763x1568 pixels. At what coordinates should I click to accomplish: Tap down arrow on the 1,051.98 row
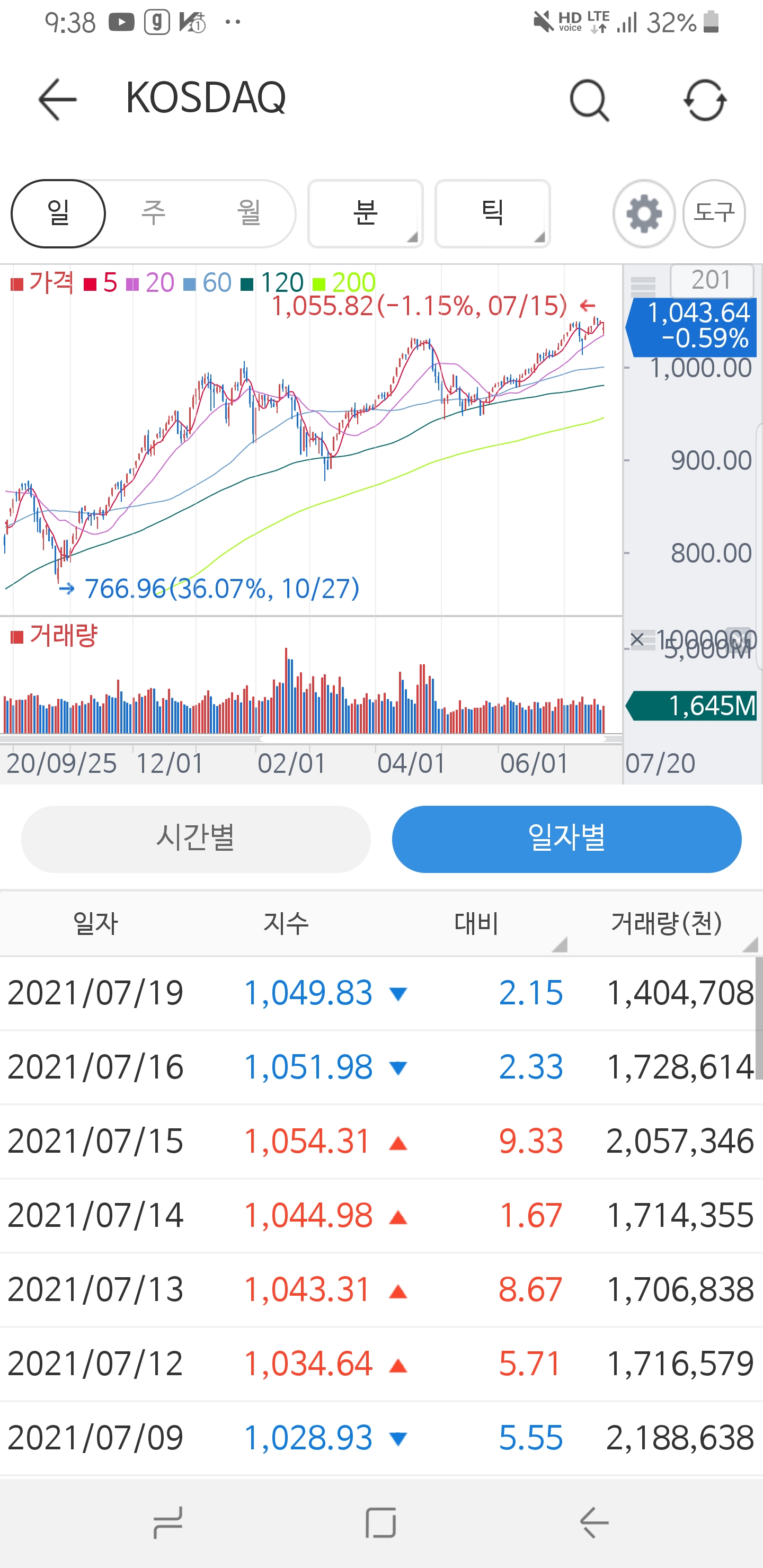[398, 1068]
